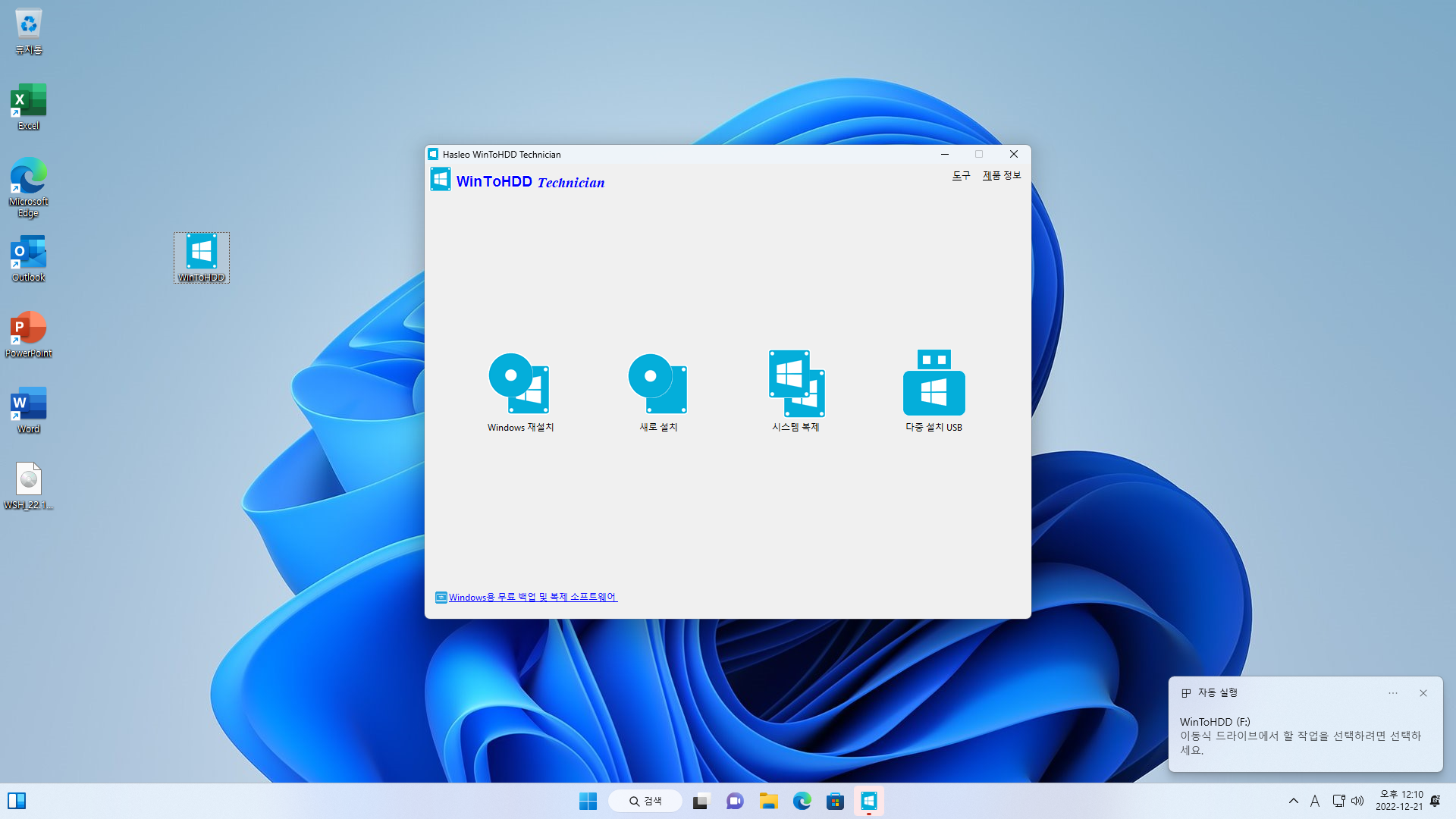This screenshot has height=819, width=1456.
Task: Open Microsoft Store from the taskbar
Action: (836, 801)
